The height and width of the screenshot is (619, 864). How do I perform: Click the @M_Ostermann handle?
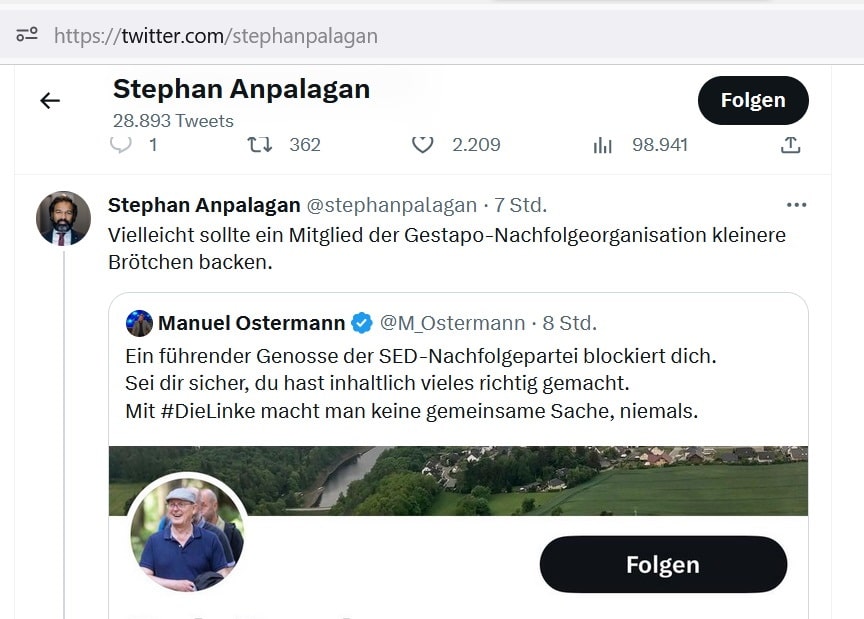449,322
